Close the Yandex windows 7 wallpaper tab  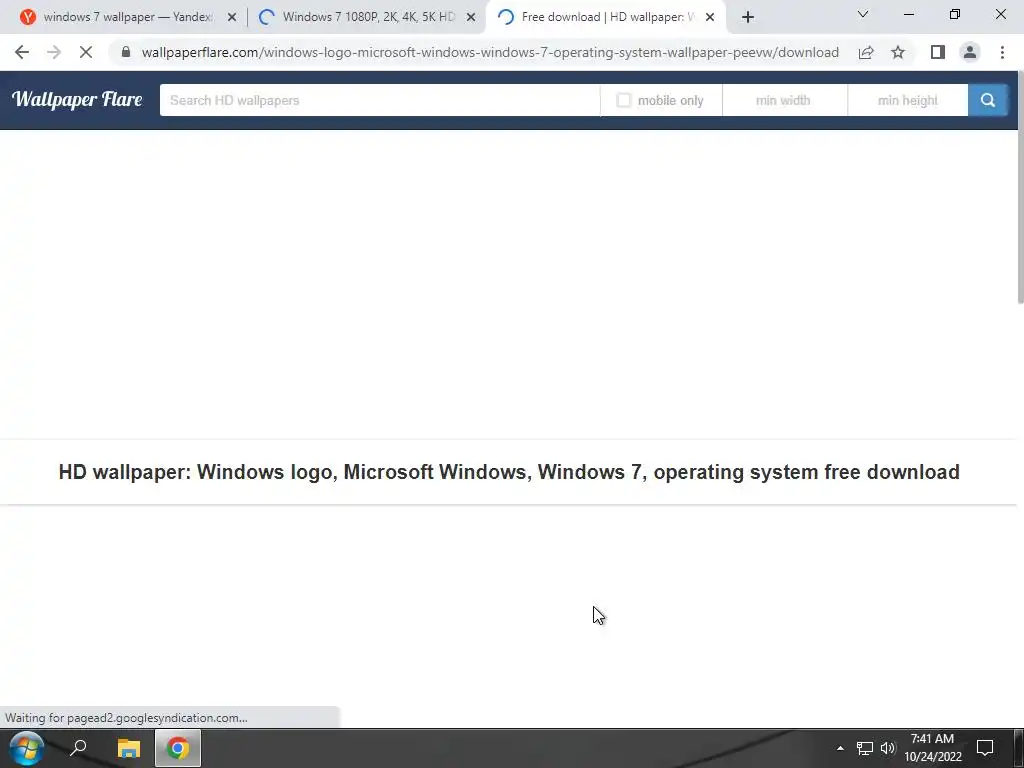click(232, 18)
